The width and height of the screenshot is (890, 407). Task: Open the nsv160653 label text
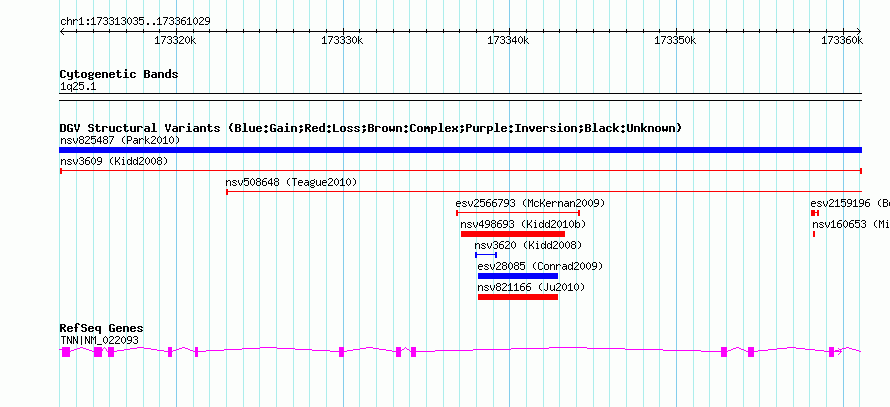tap(851, 224)
